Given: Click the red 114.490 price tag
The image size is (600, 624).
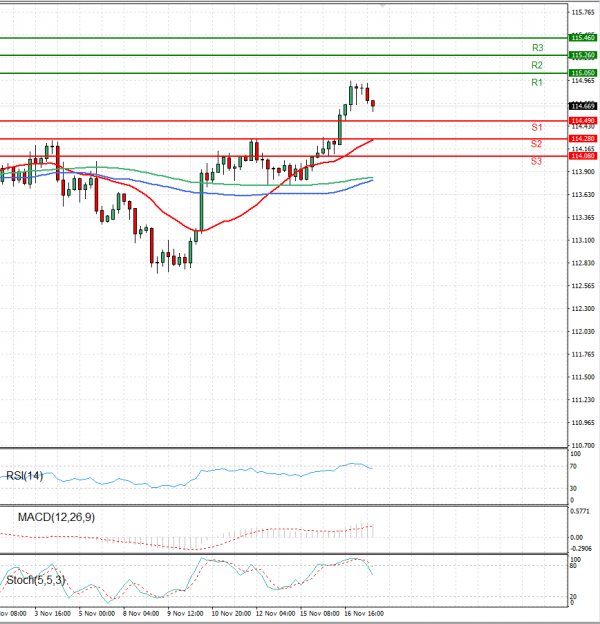Looking at the screenshot, I should pyautogui.click(x=583, y=121).
